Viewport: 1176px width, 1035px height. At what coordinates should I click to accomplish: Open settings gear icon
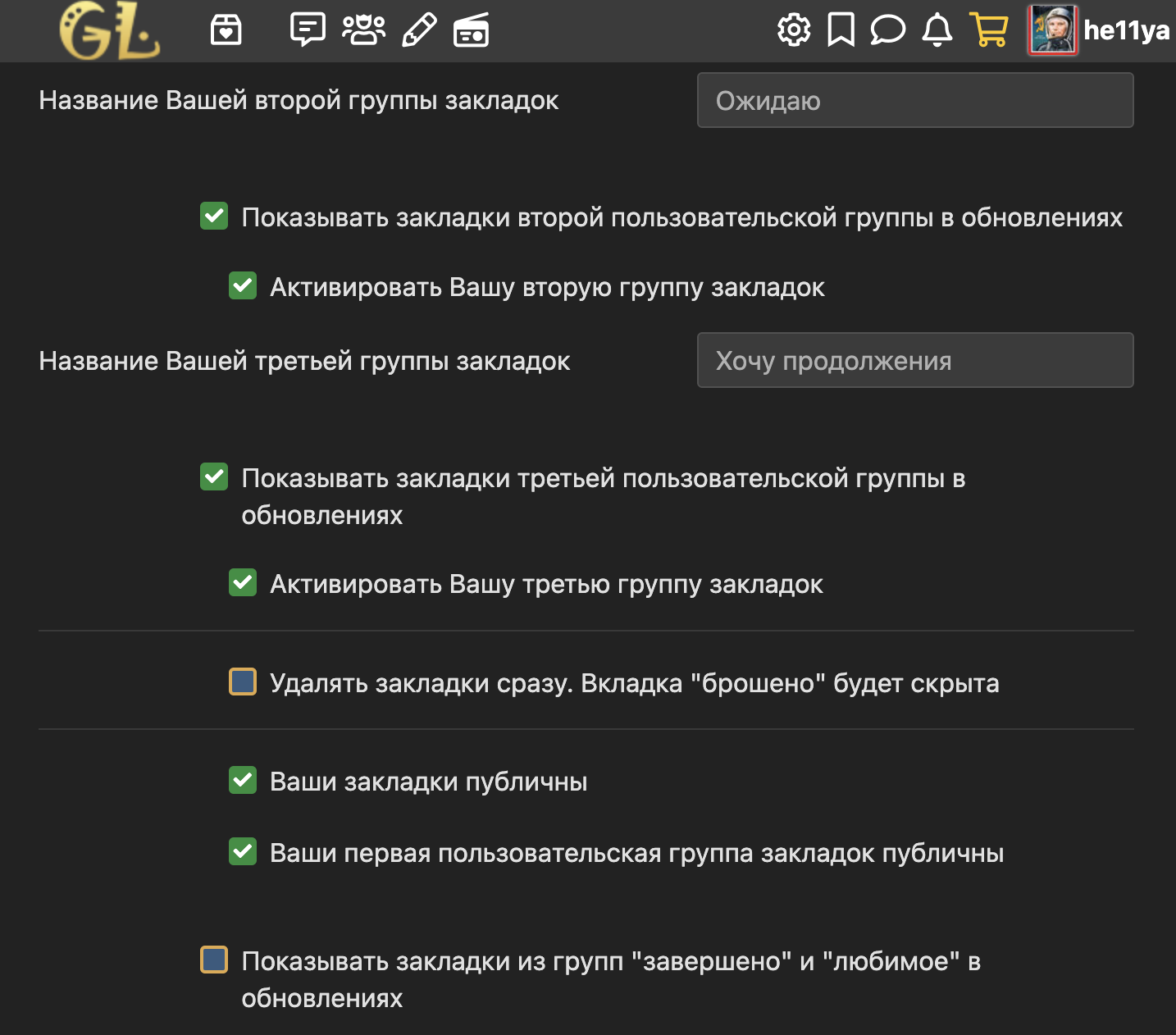click(793, 31)
